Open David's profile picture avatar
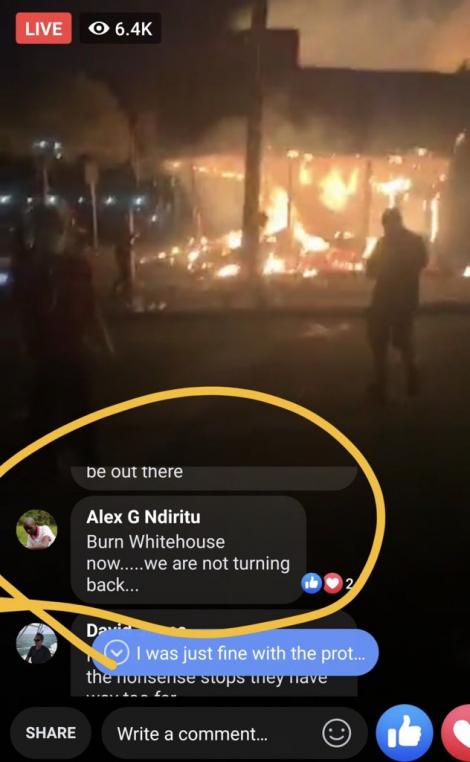This screenshot has width=470, height=762. pyautogui.click(x=36, y=643)
